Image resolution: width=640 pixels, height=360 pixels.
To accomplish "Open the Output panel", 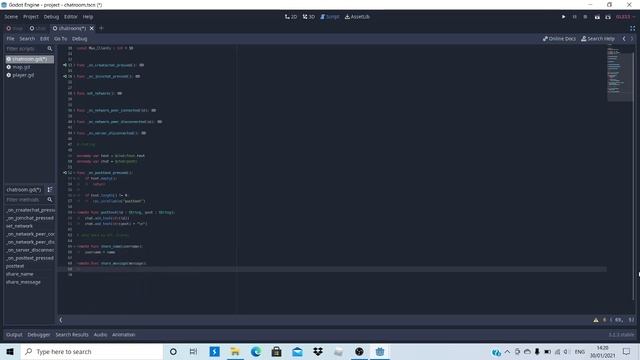I will tap(14, 335).
